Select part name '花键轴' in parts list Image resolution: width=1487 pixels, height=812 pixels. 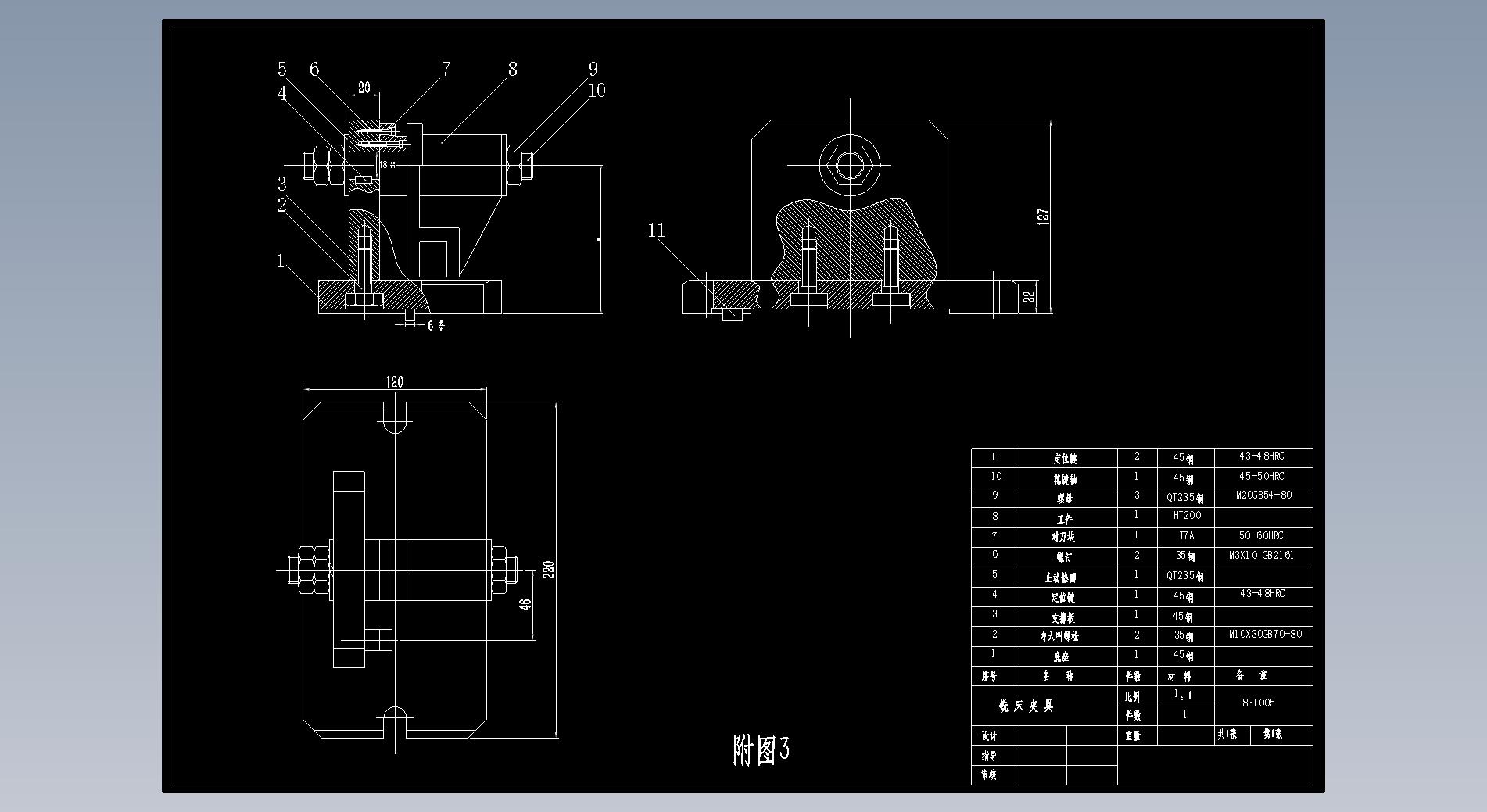1064,478
